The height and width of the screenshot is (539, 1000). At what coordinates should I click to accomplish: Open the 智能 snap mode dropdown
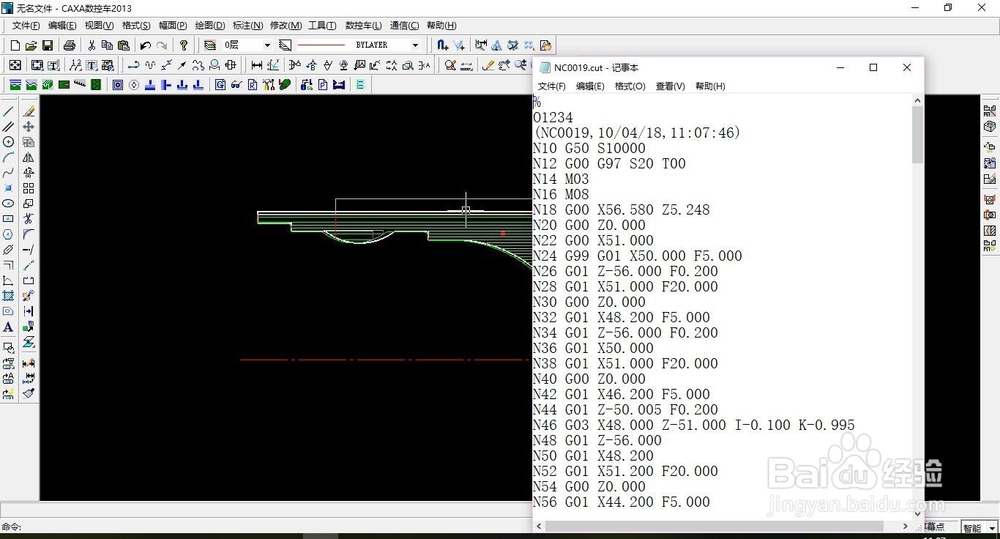(992, 528)
